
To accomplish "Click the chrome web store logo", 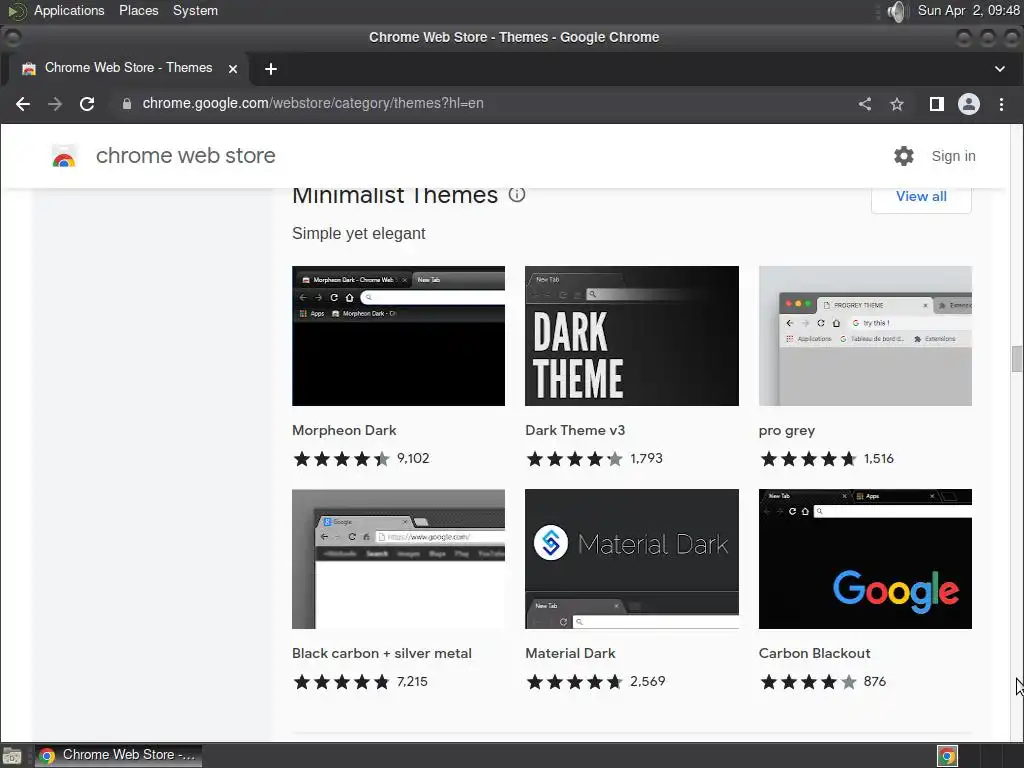I will click(64, 156).
